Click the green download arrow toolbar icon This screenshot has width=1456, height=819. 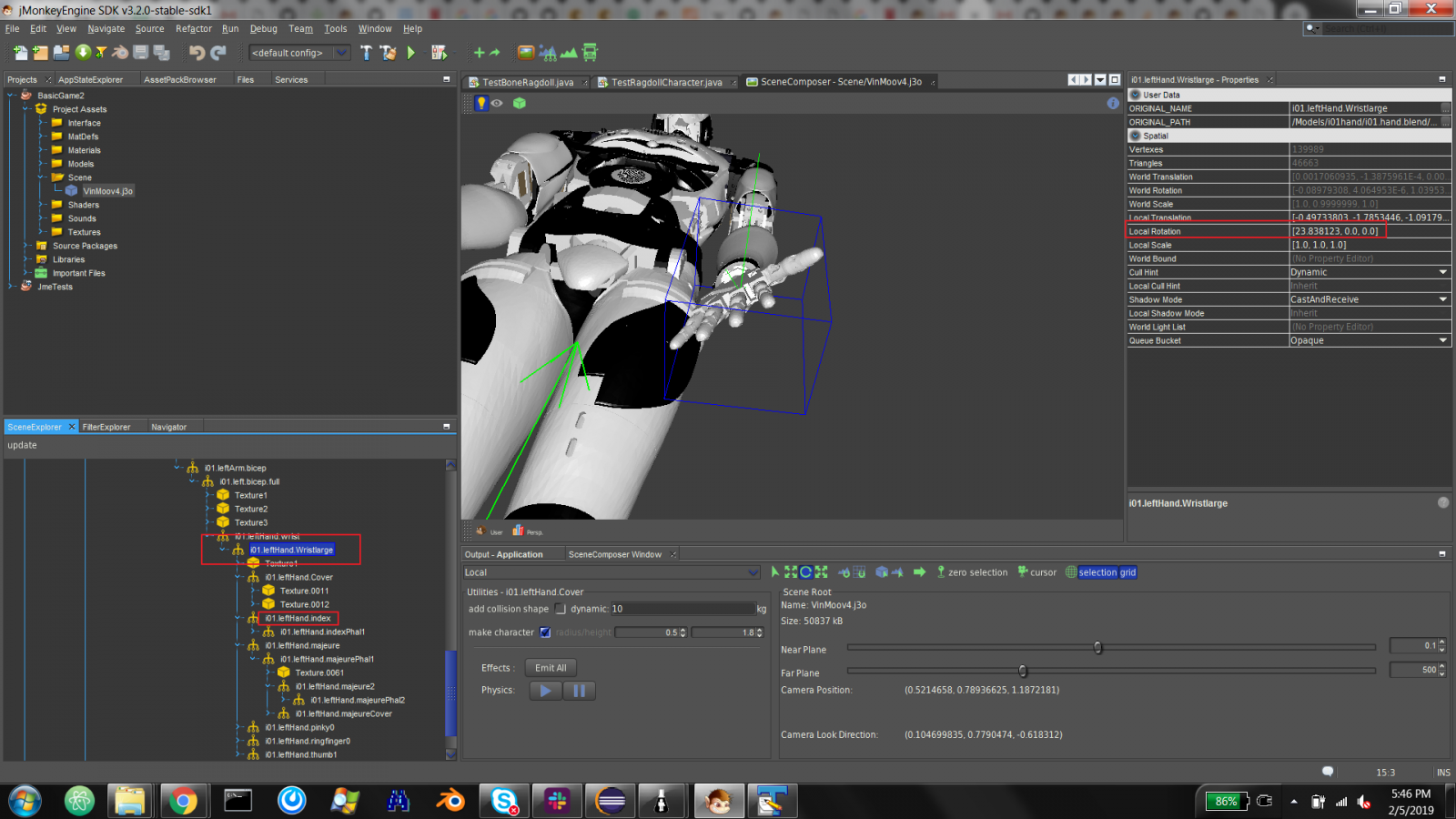pyautogui.click(x=83, y=52)
